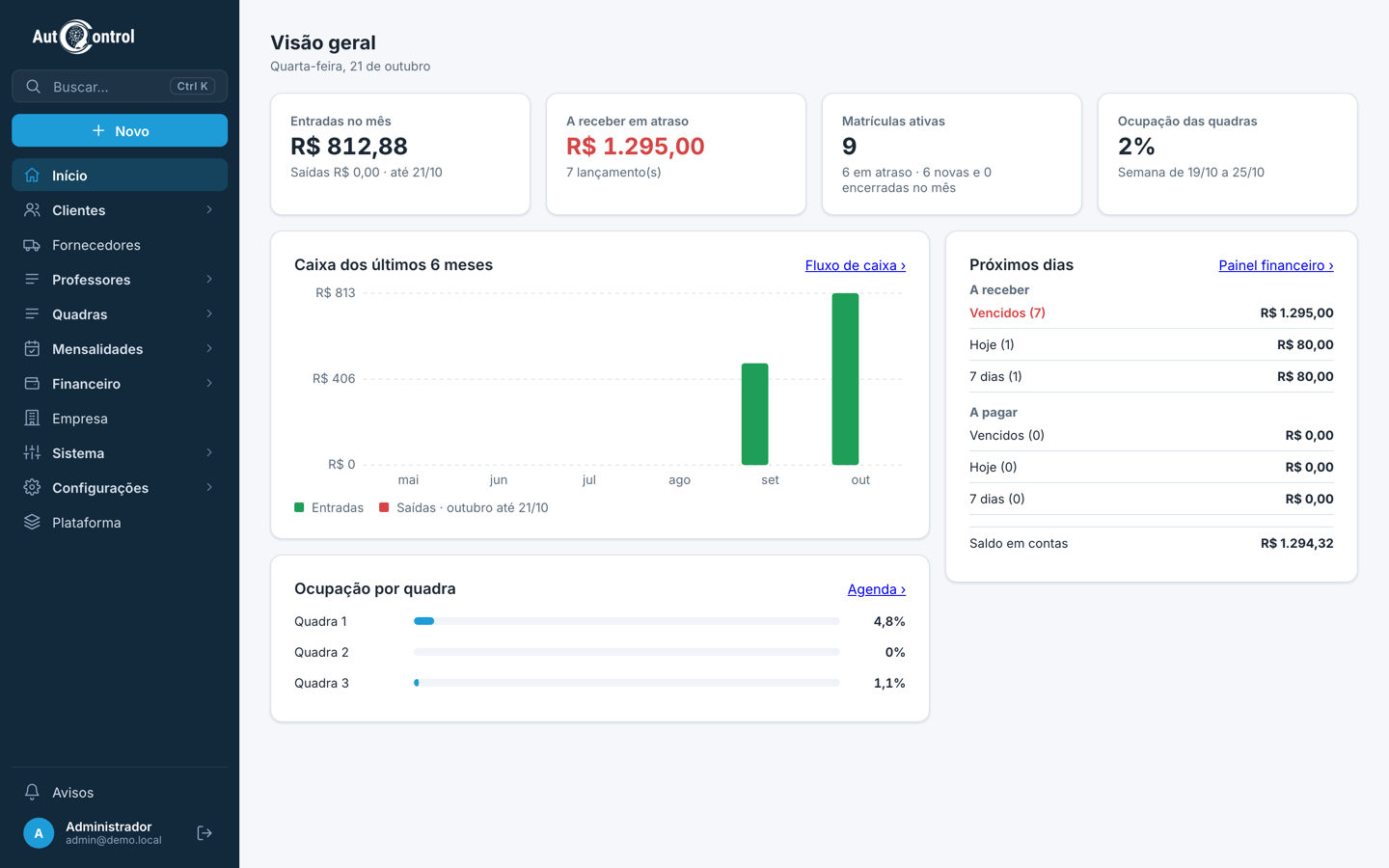
Task: Click the September bar in the chart
Action: tap(754, 414)
